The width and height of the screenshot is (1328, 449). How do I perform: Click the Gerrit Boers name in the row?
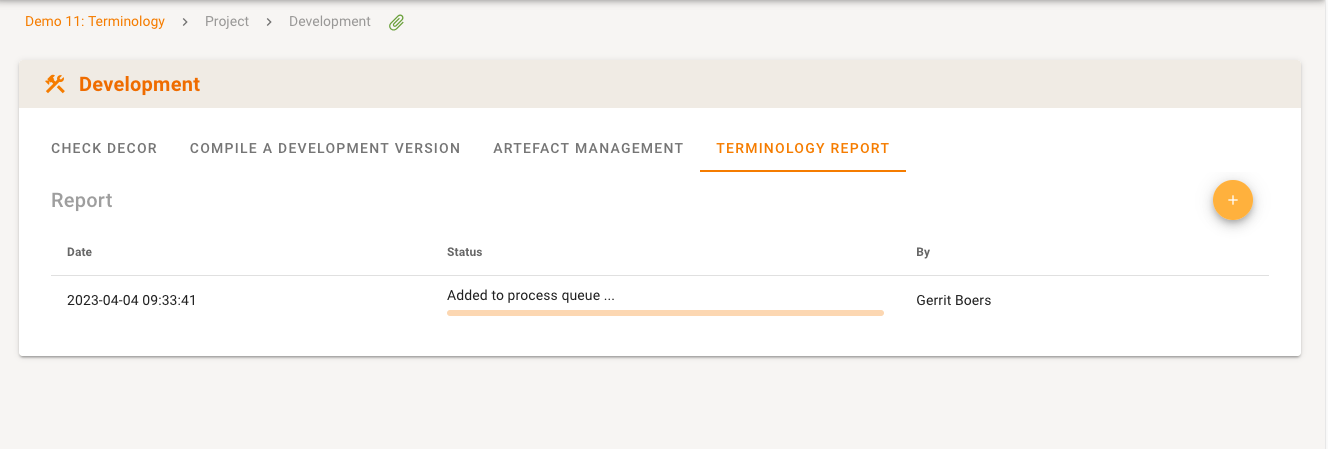(x=953, y=300)
